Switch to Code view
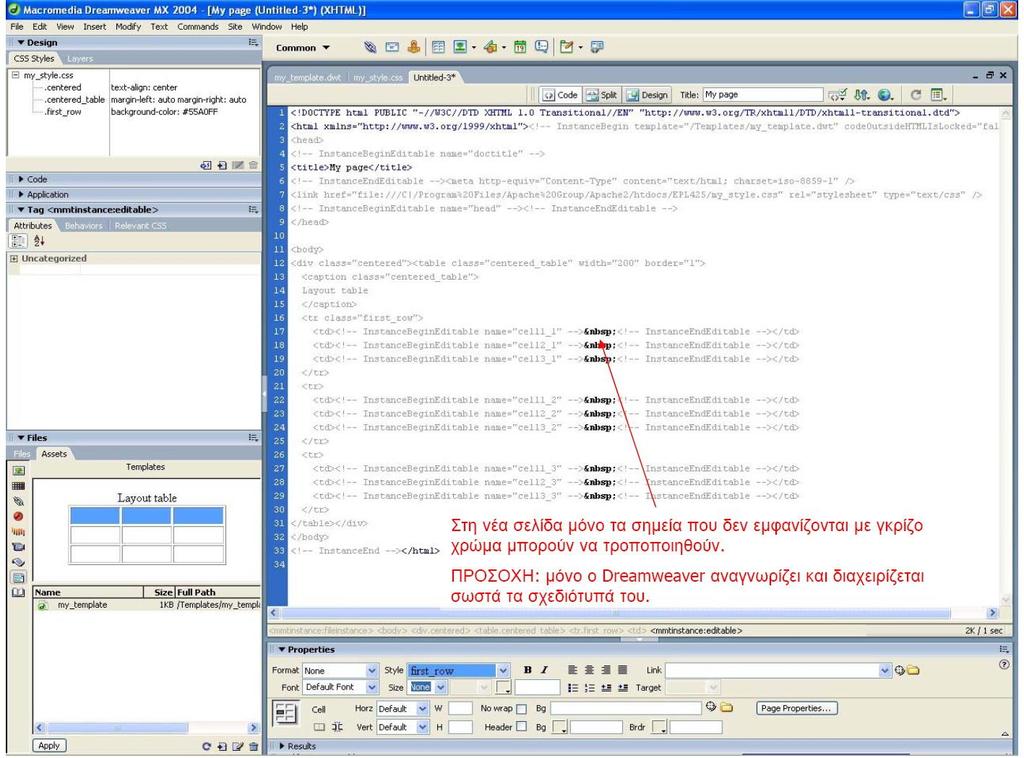This screenshot has width=1024, height=758. [560, 95]
